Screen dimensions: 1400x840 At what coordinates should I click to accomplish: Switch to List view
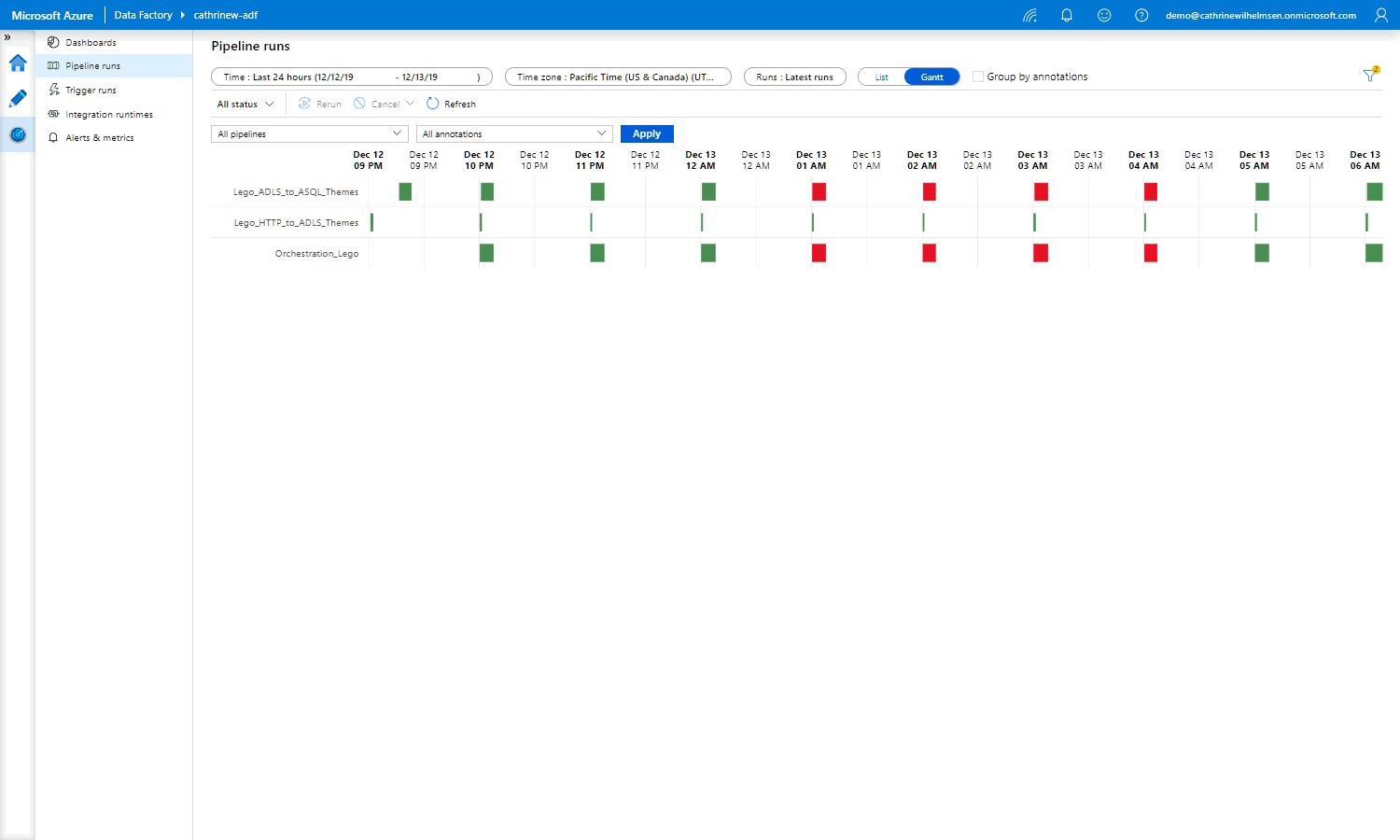[x=882, y=77]
